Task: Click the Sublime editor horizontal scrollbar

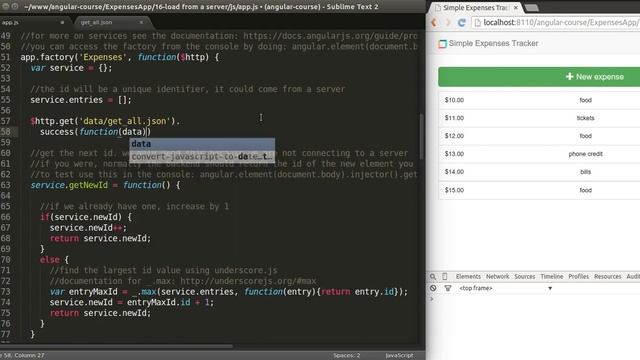Action: coord(117,347)
